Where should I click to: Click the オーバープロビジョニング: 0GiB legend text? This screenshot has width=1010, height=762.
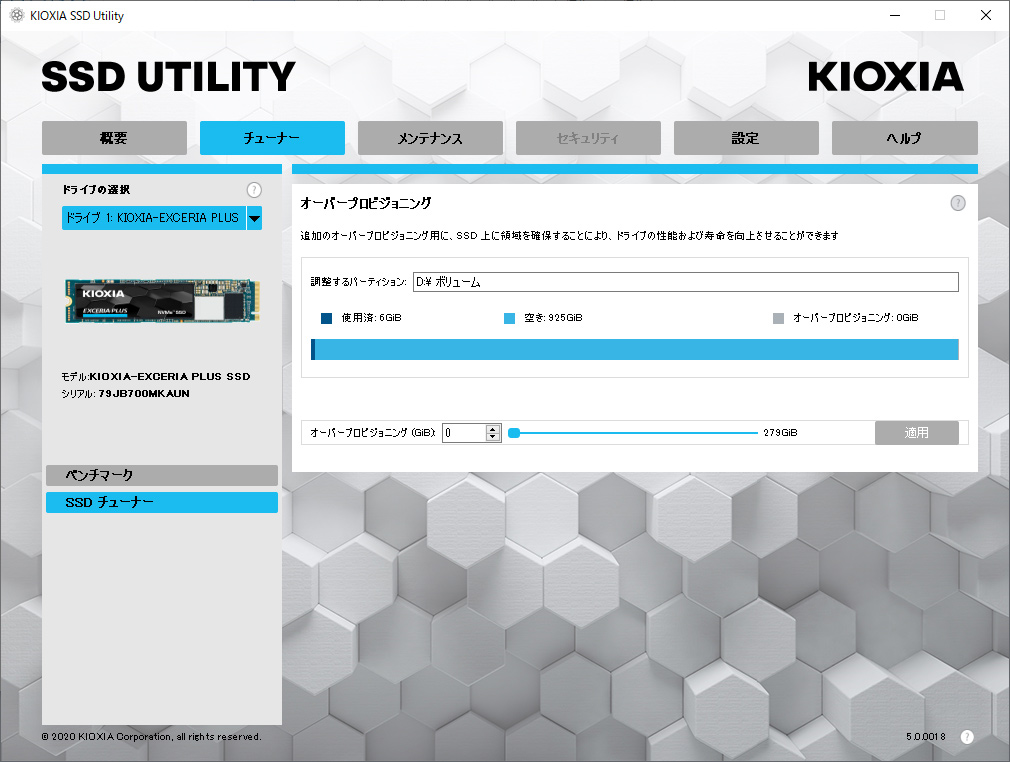(855, 318)
